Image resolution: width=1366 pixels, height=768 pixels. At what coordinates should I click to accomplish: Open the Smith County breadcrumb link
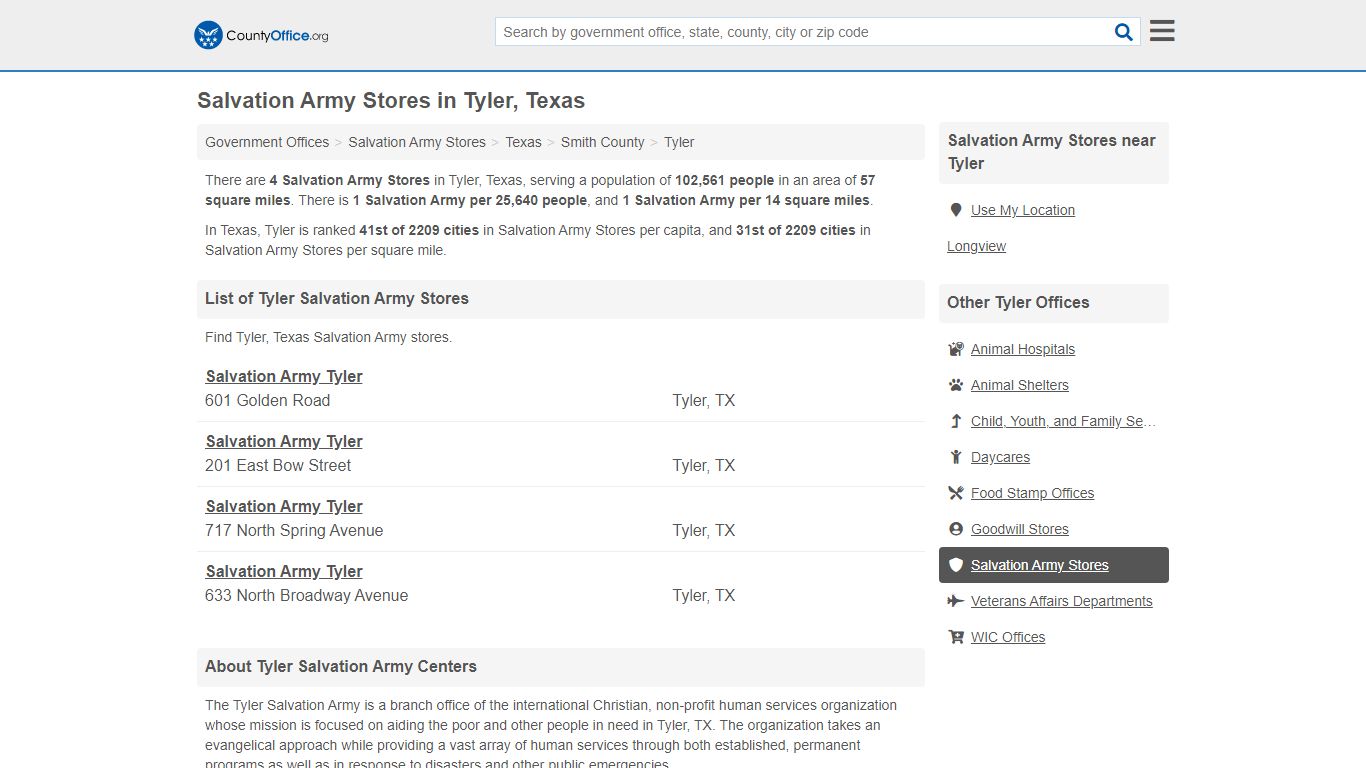pos(603,142)
